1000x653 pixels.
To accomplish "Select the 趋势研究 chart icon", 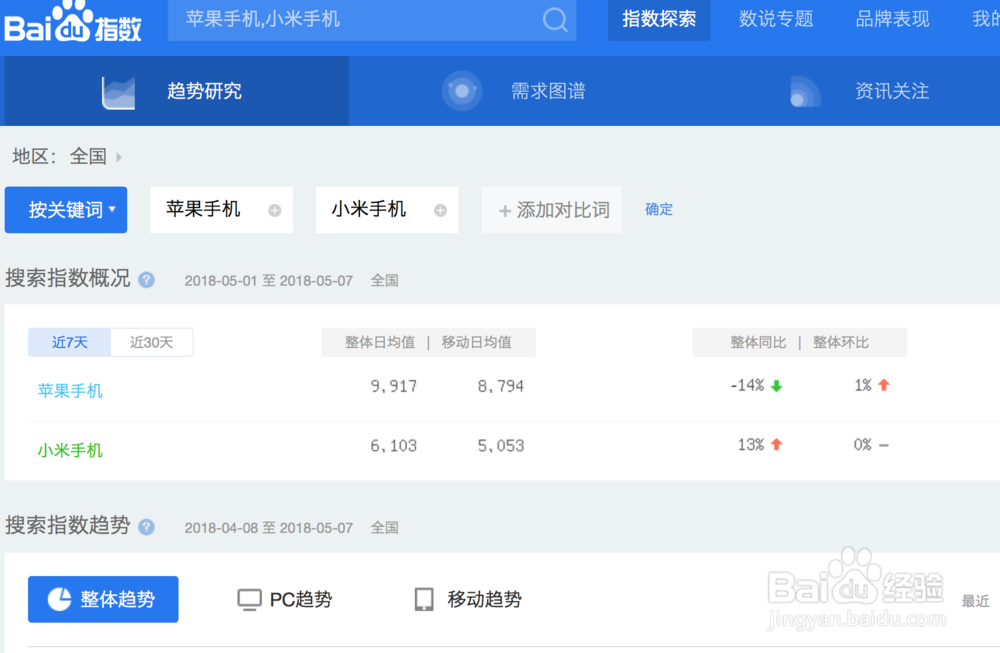I will 118,90.
